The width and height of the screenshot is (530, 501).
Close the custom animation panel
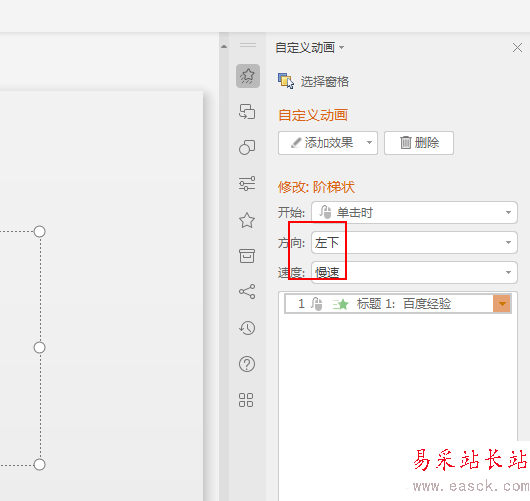517,48
